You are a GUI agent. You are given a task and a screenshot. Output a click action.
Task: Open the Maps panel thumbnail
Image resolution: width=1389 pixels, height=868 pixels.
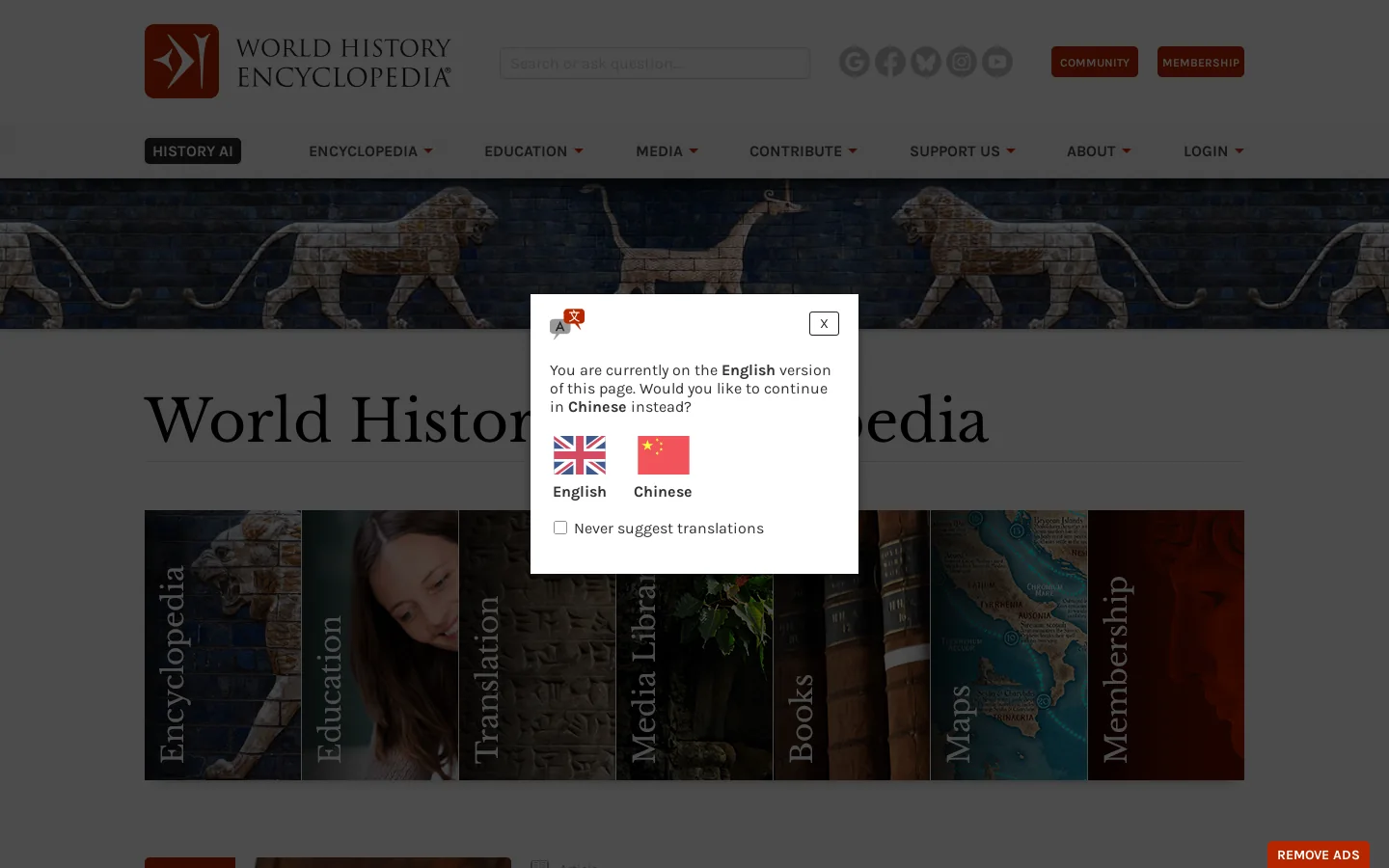click(1009, 645)
